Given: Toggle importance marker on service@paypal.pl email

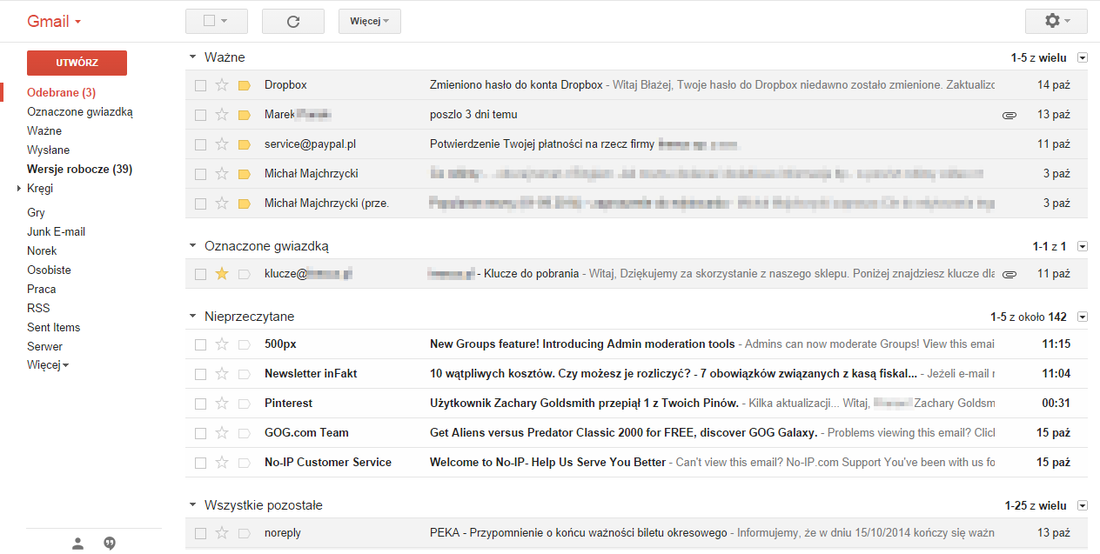Looking at the screenshot, I should click(x=244, y=144).
